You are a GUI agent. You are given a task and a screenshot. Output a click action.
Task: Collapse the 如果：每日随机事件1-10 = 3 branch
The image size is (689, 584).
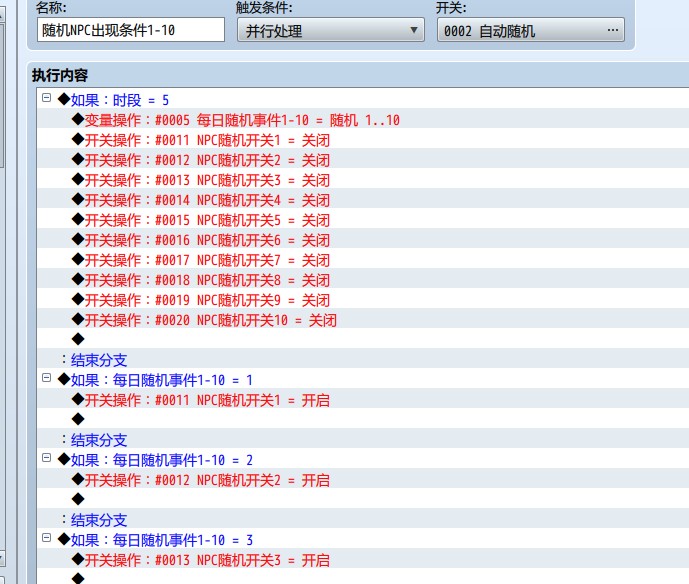46,537
